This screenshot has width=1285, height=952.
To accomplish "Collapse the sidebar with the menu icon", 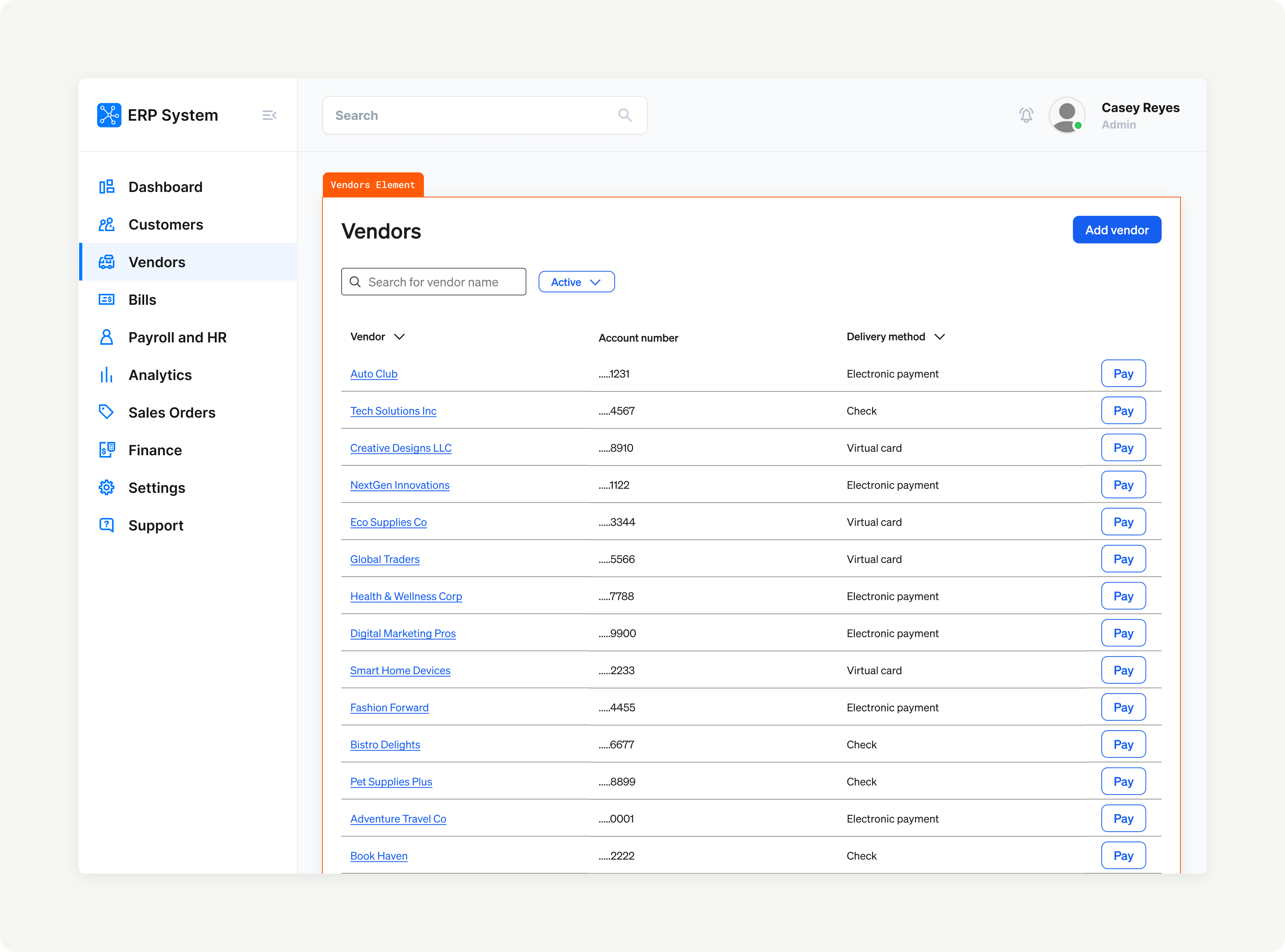I will (269, 115).
